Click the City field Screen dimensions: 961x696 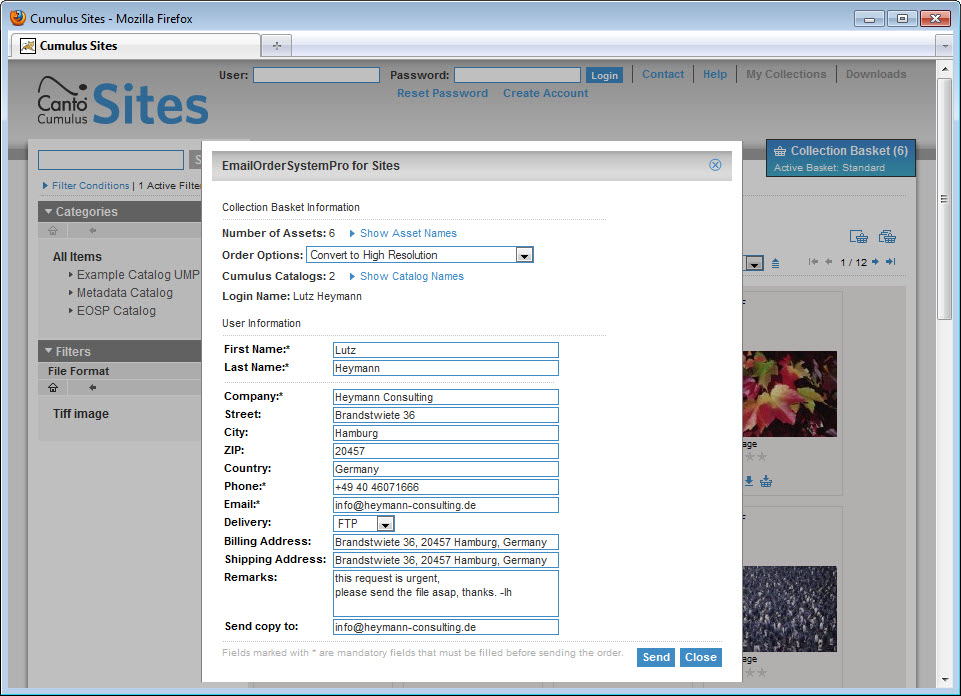446,433
